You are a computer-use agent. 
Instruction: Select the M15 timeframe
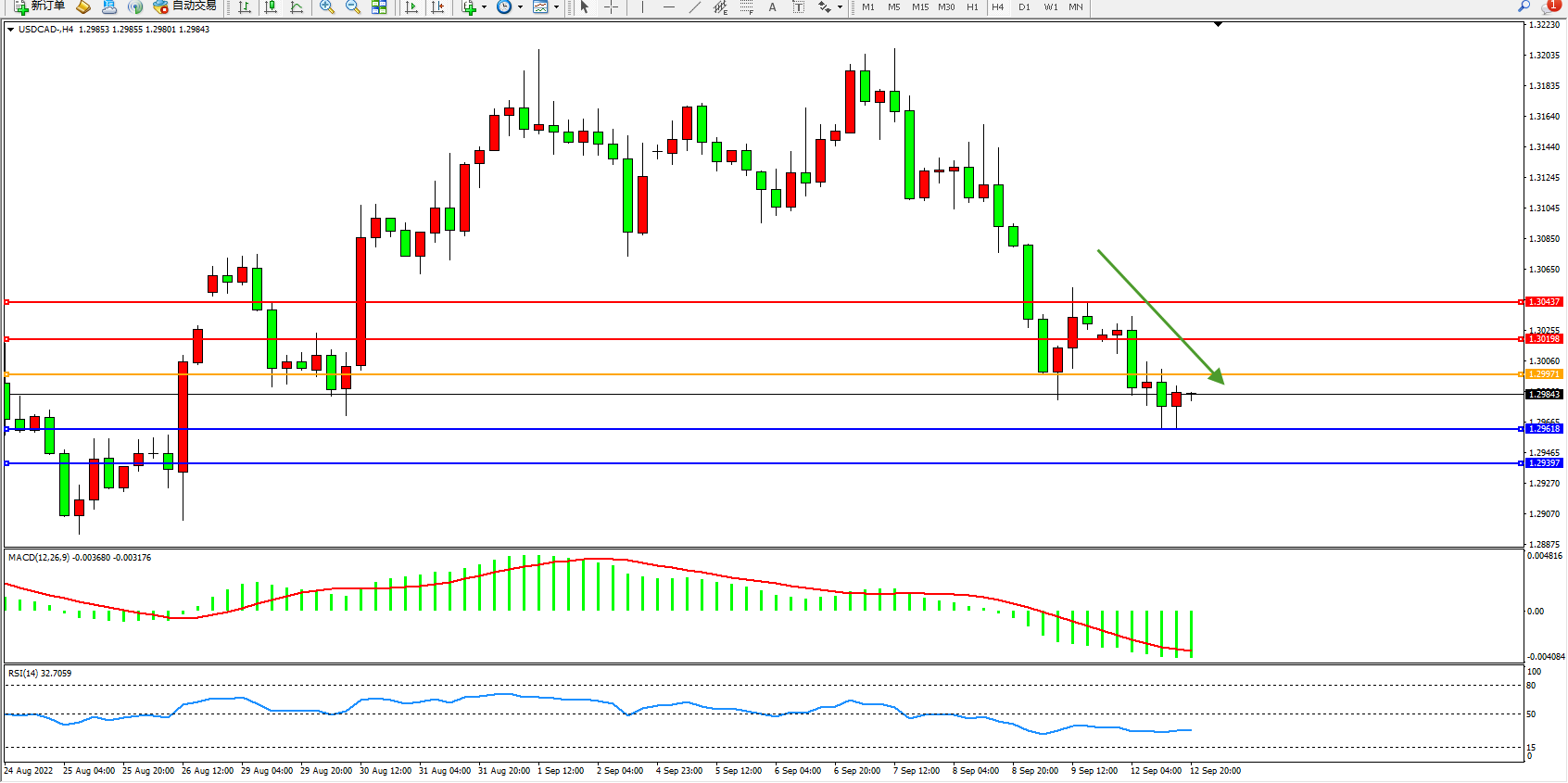point(919,6)
